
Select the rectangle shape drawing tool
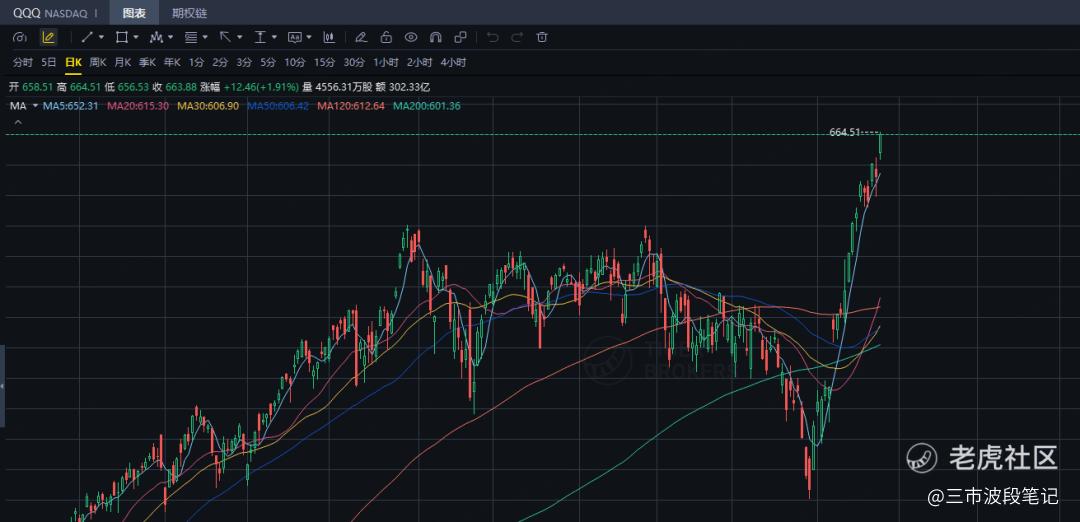122,37
